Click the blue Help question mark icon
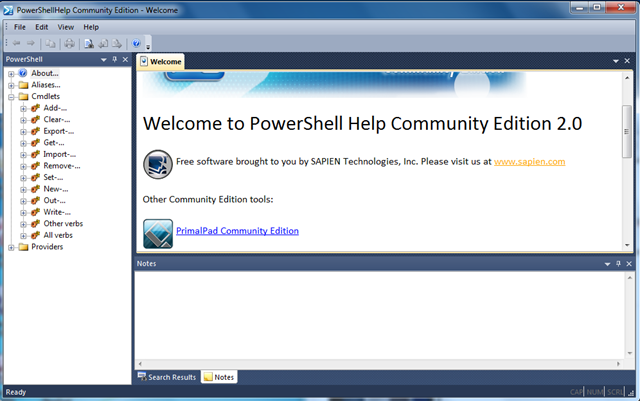 tap(136, 43)
